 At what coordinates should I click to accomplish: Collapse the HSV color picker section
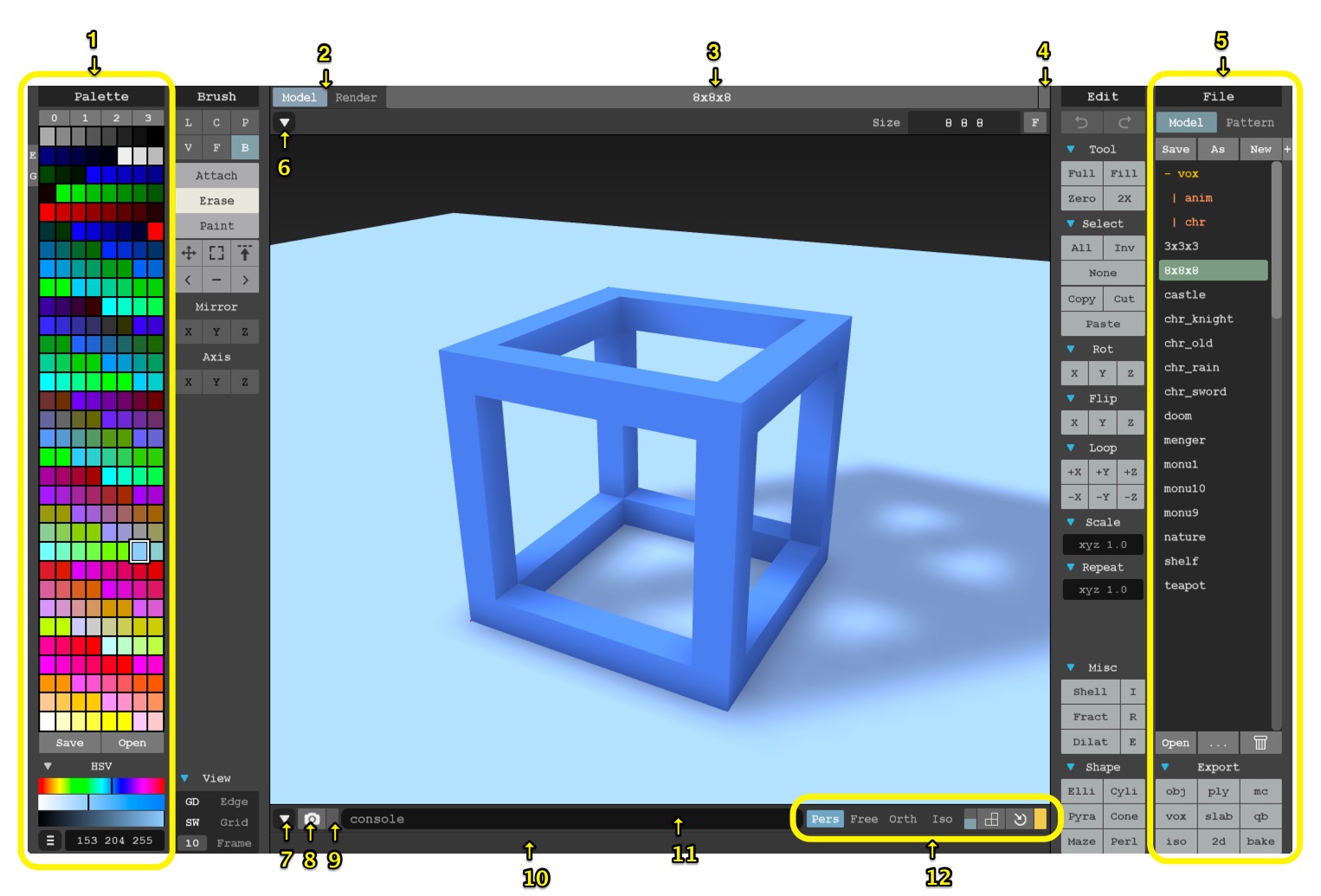click(48, 766)
